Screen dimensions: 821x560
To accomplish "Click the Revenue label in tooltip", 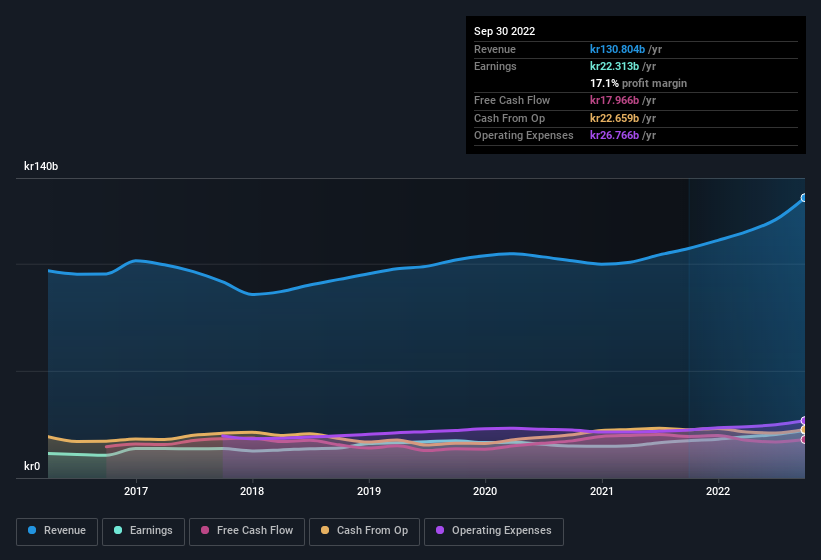I will 495,49.
